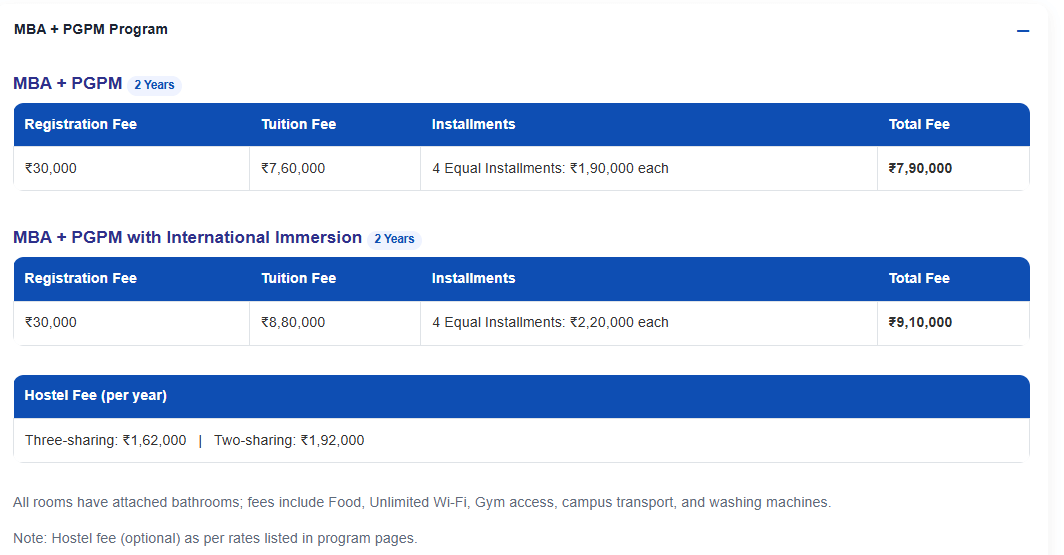
Task: Select the ₹2,20,000 installments cell
Action: 550,323
